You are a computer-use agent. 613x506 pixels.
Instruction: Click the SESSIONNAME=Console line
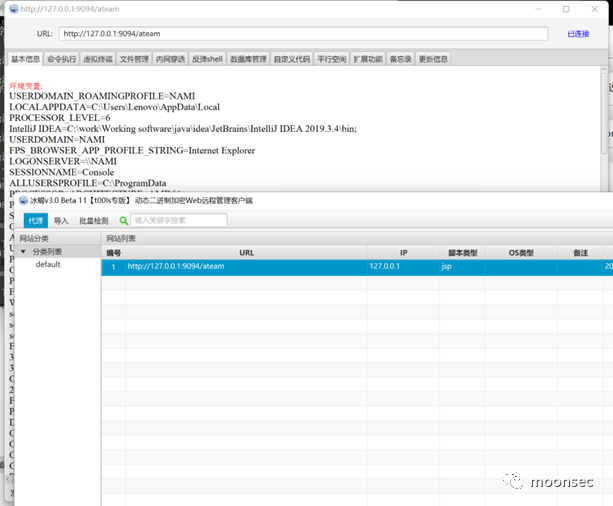click(x=62, y=172)
